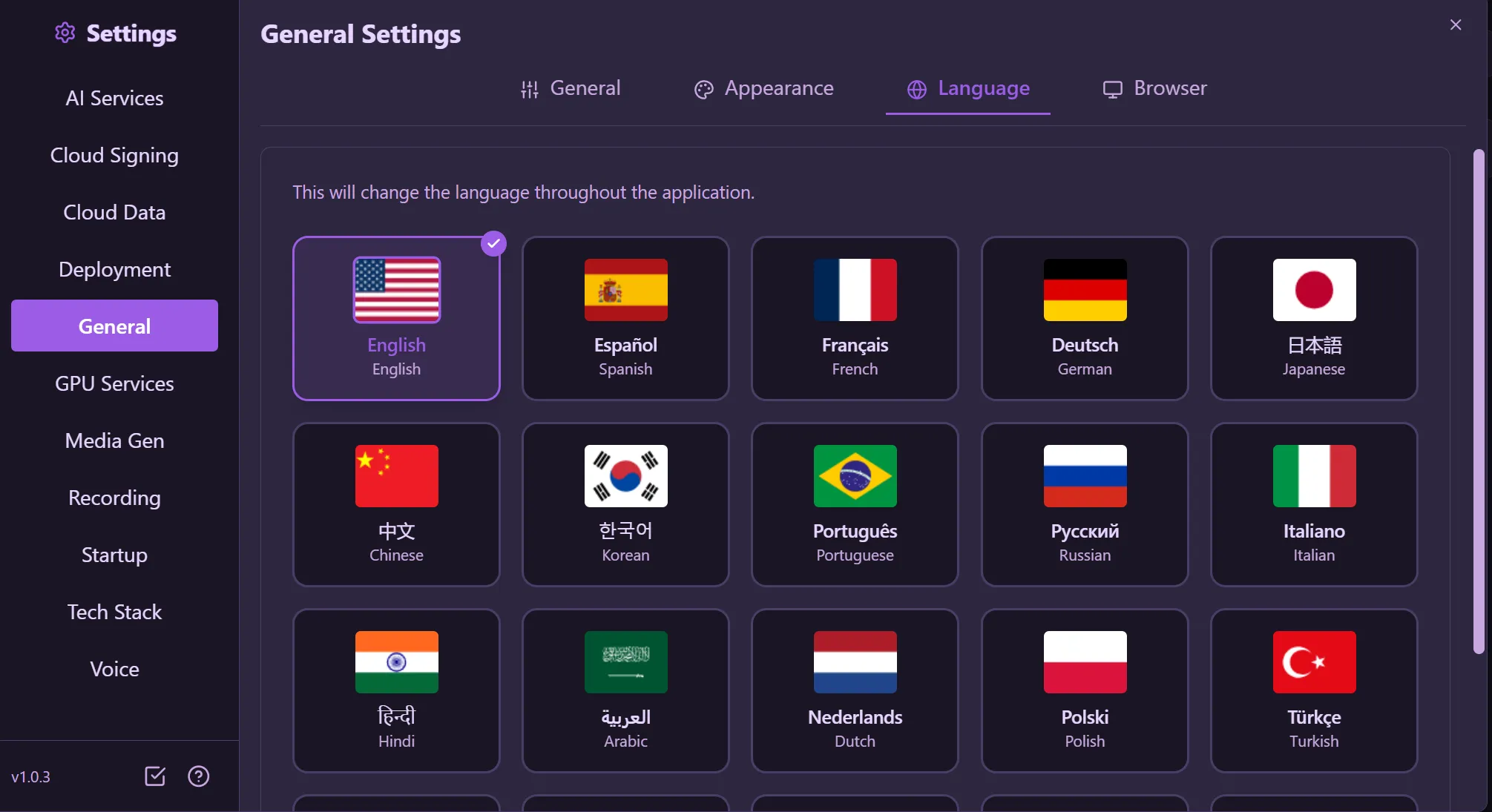Click the India flag

[x=397, y=662]
